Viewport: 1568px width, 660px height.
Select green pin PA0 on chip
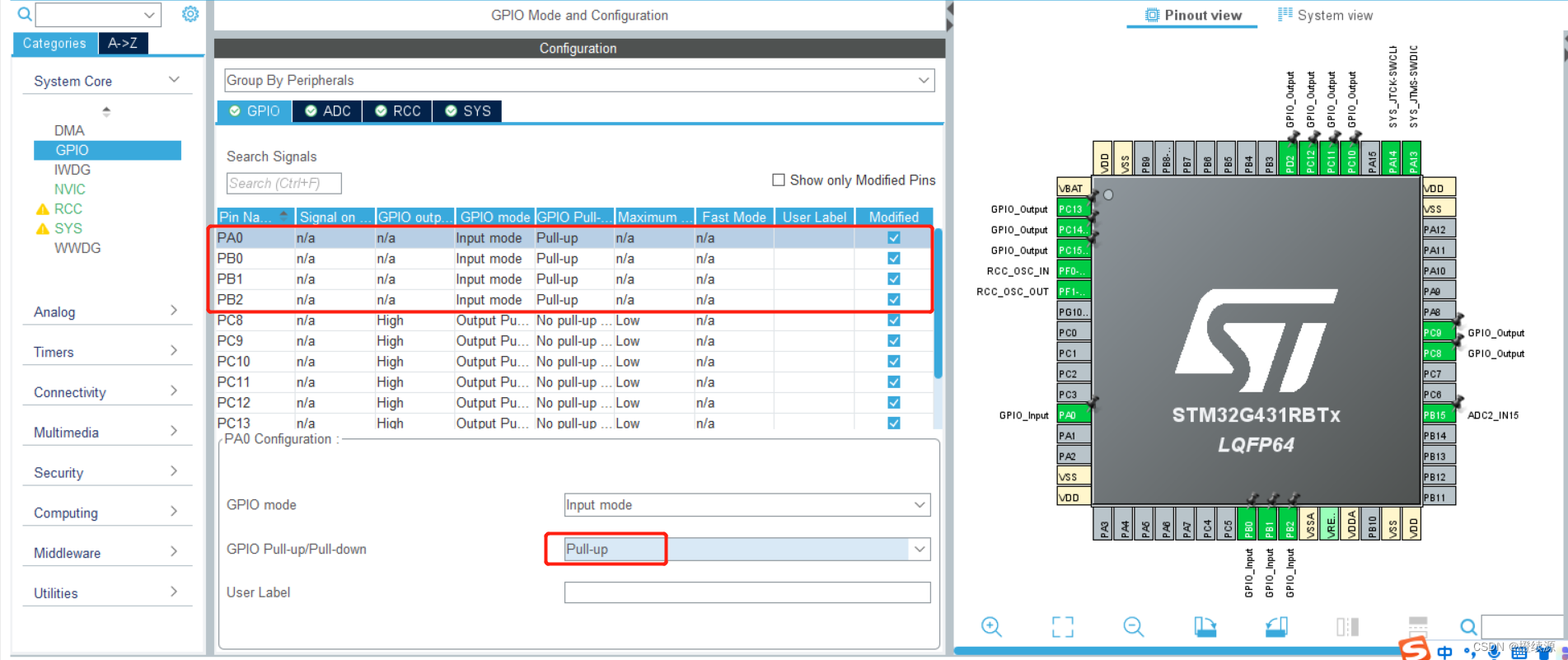pyautogui.click(x=1074, y=415)
